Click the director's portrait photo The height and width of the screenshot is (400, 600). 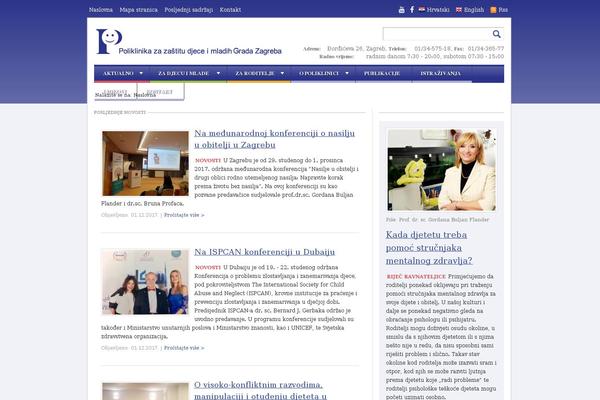pyautogui.click(x=442, y=170)
